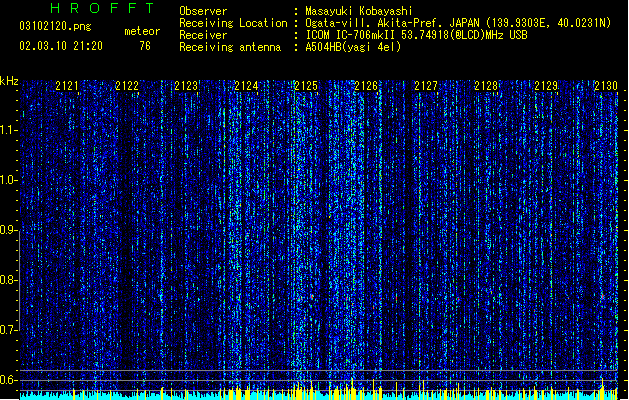Click the 0.8 kHz axis tick label
Image resolution: width=629 pixels, height=400 pixels.
pos(8,280)
